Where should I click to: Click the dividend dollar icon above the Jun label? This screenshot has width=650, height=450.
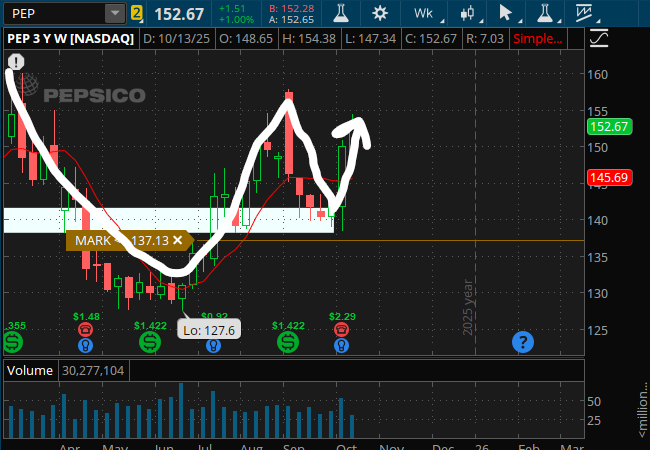pos(150,342)
